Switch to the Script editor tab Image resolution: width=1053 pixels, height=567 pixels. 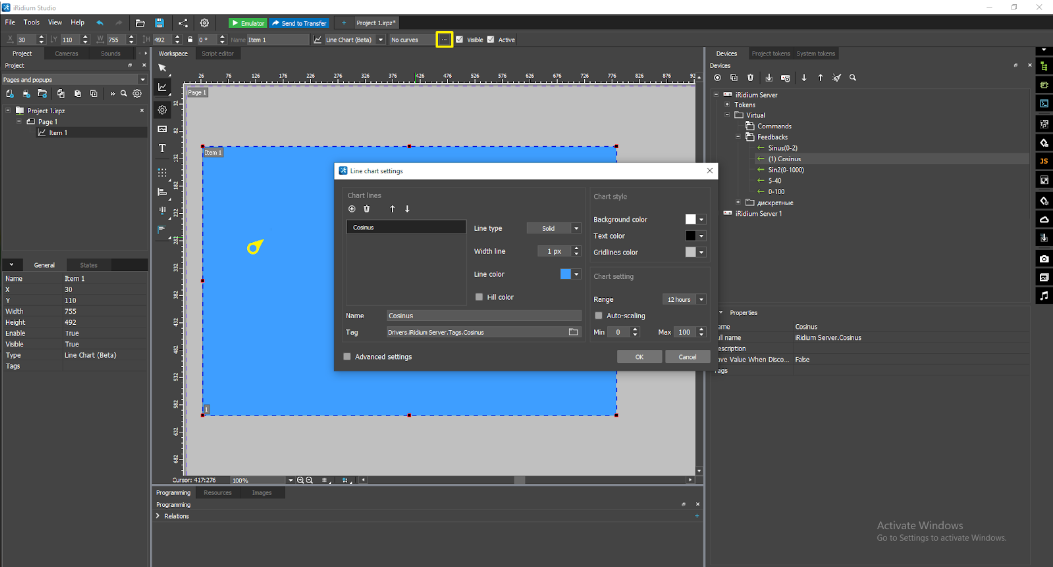(x=217, y=53)
